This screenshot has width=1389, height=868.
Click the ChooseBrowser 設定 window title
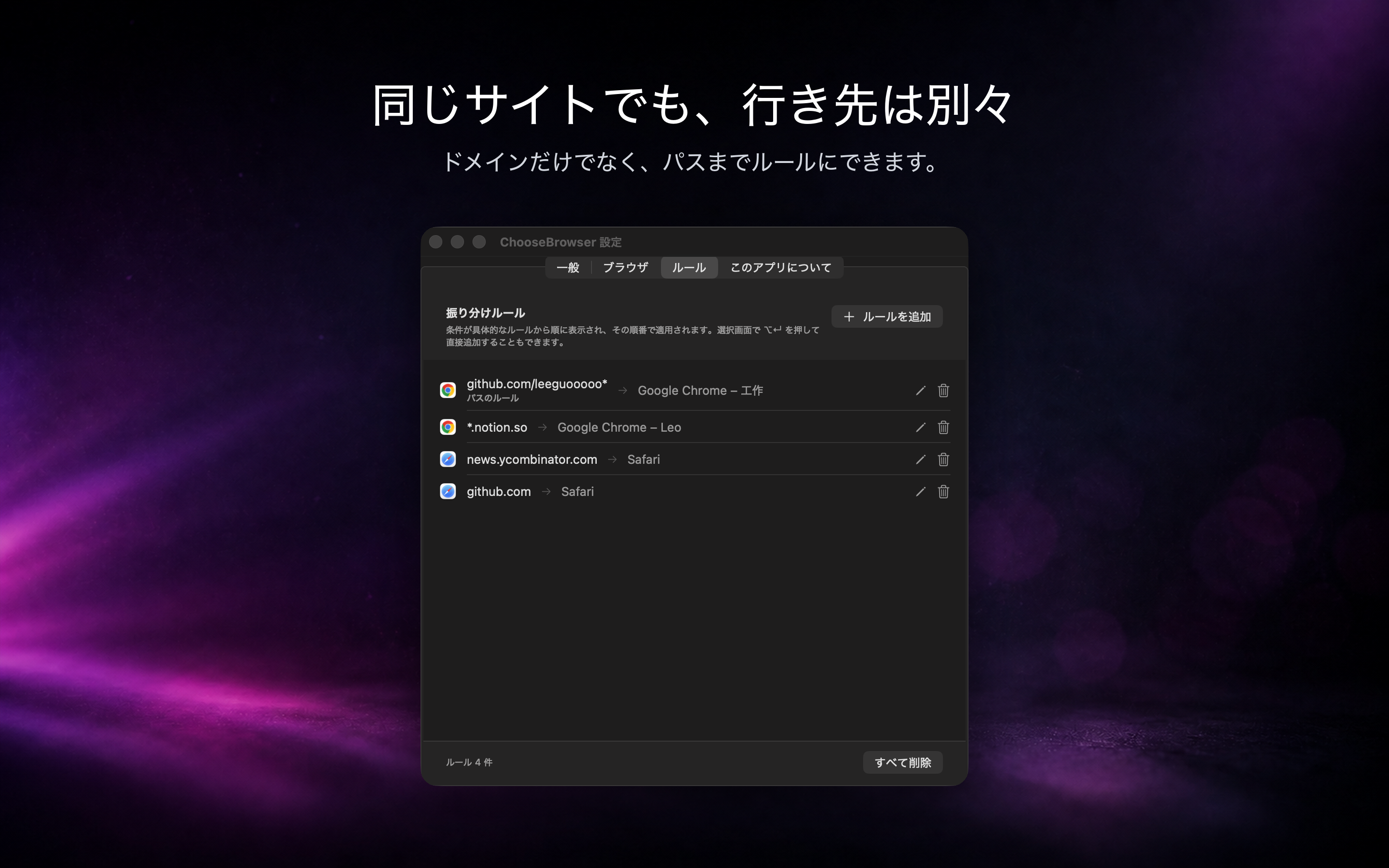[561, 242]
